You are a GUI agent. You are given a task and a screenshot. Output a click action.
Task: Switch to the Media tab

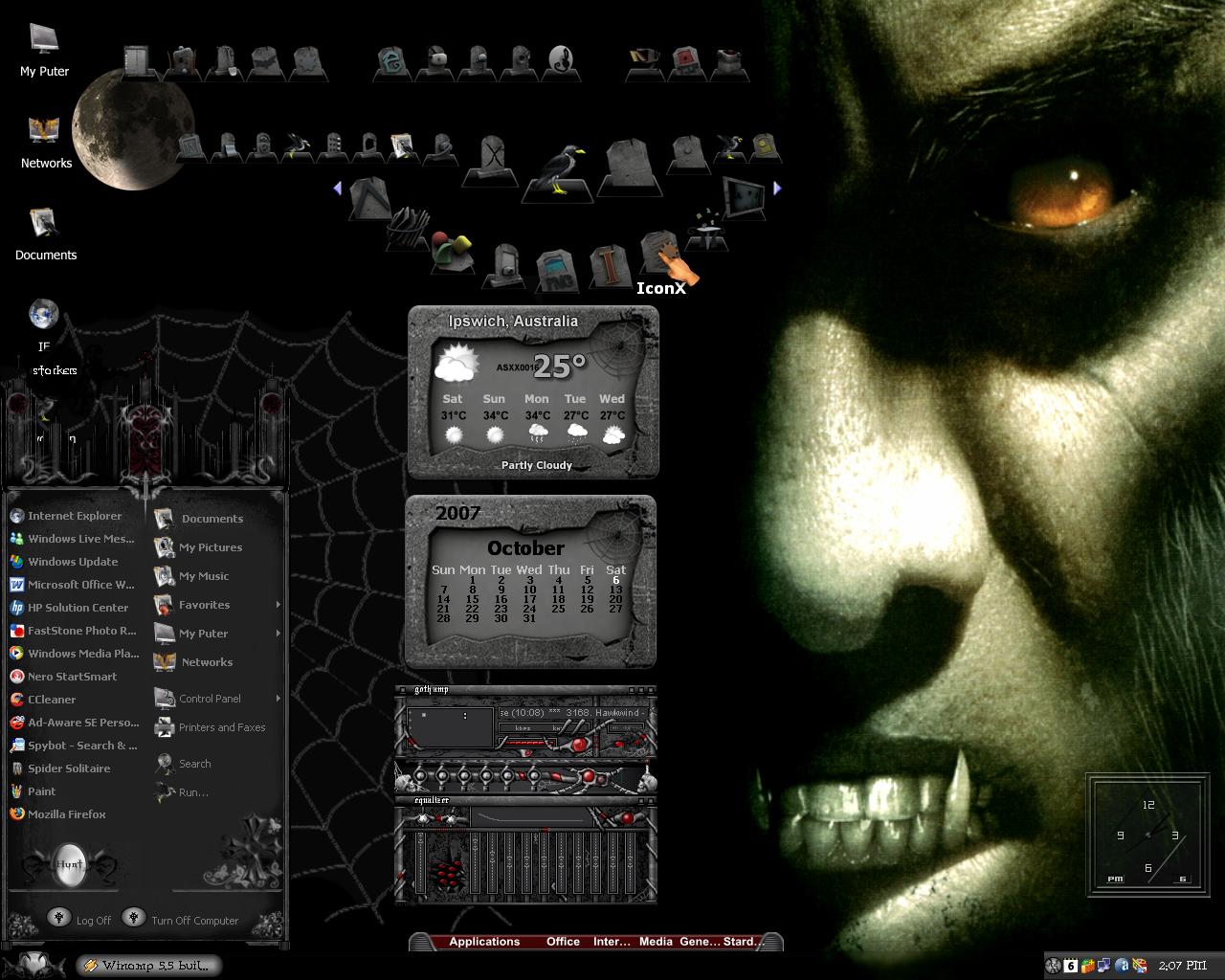tap(656, 942)
